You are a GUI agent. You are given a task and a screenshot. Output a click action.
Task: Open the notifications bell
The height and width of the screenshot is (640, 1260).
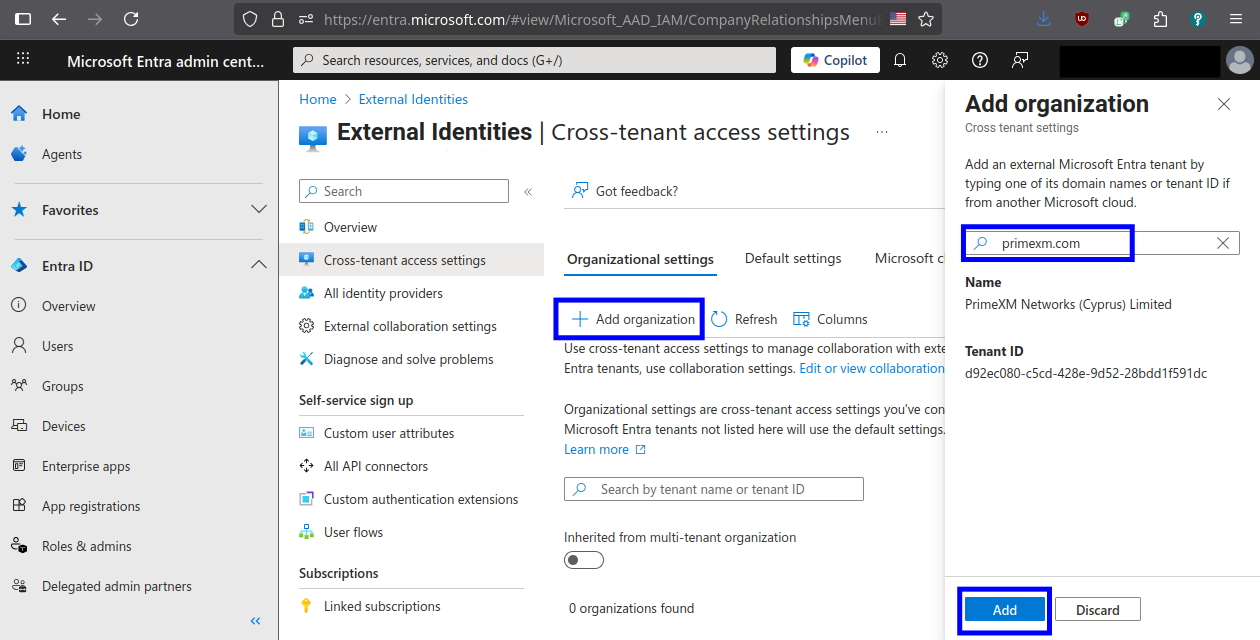[x=900, y=60]
